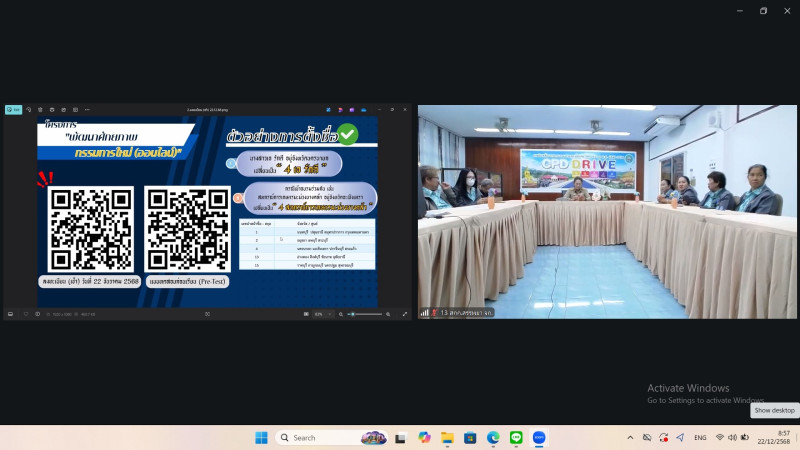
Task: Select the meeting room video feed
Action: pyautogui.click(x=607, y=211)
